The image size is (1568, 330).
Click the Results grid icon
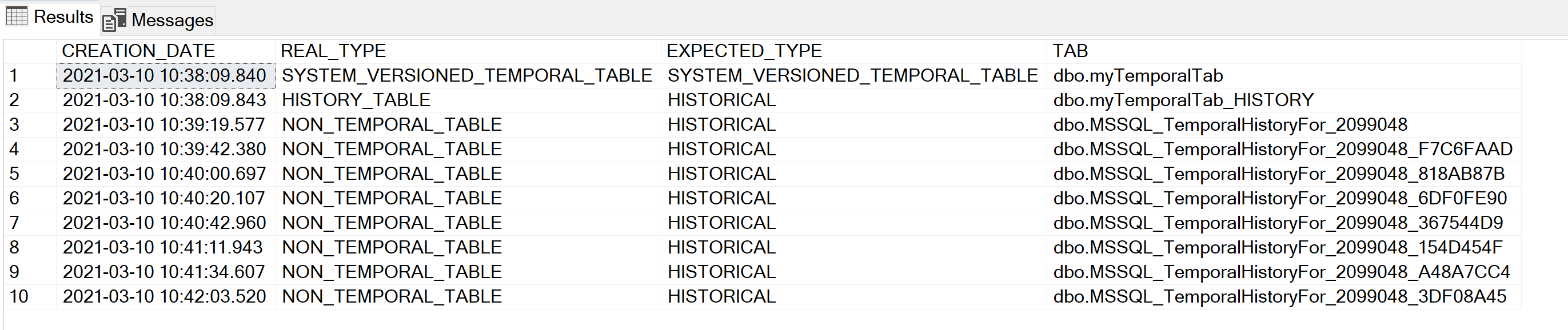pos(17,17)
